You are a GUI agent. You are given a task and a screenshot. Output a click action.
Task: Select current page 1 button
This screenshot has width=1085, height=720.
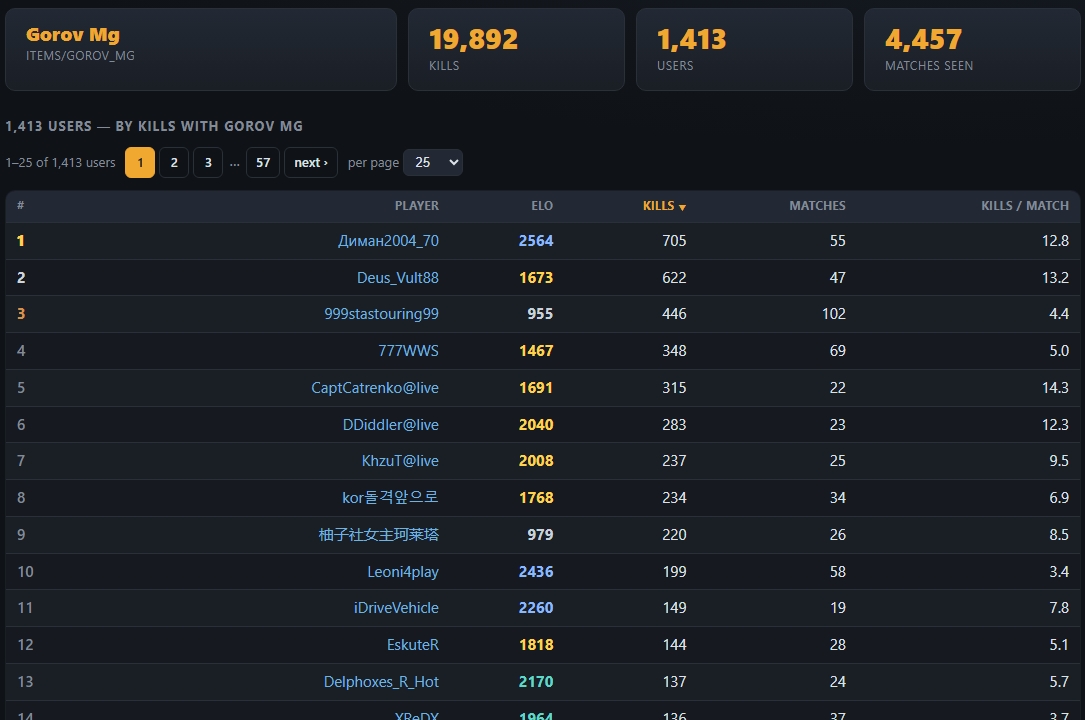140,163
